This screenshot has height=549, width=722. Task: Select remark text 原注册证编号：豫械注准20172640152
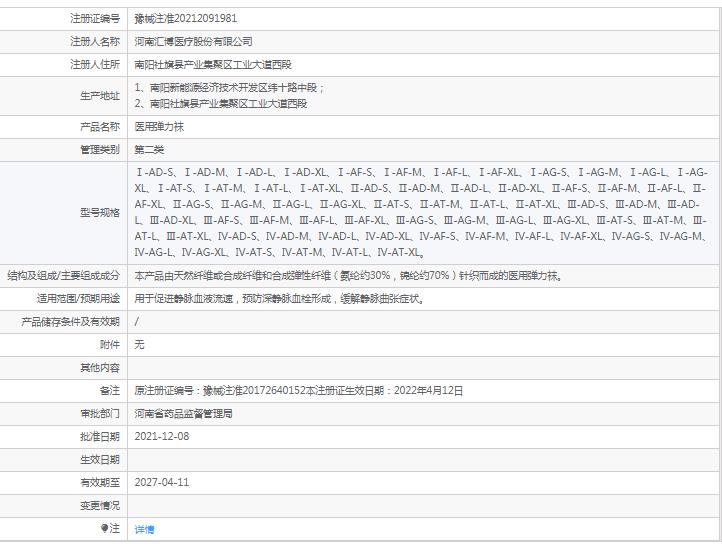coord(220,391)
